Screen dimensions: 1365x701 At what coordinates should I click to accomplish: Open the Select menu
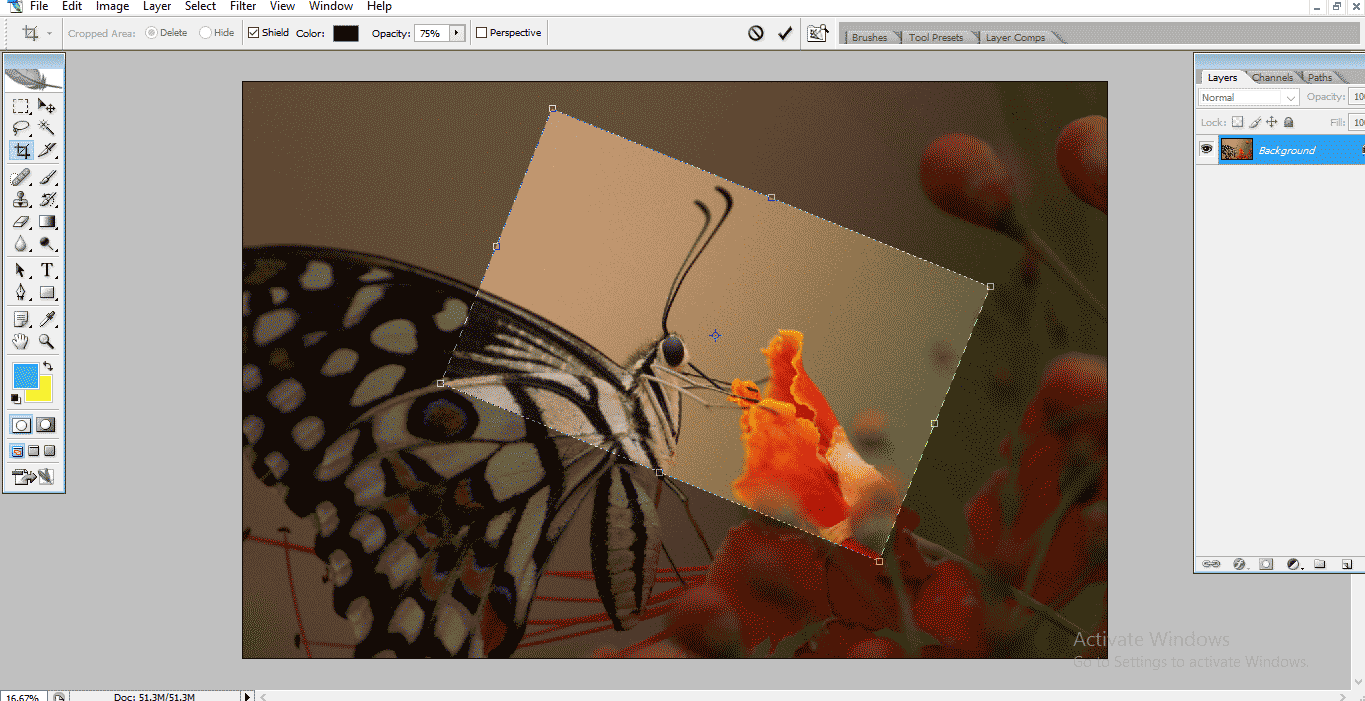pyautogui.click(x=200, y=6)
